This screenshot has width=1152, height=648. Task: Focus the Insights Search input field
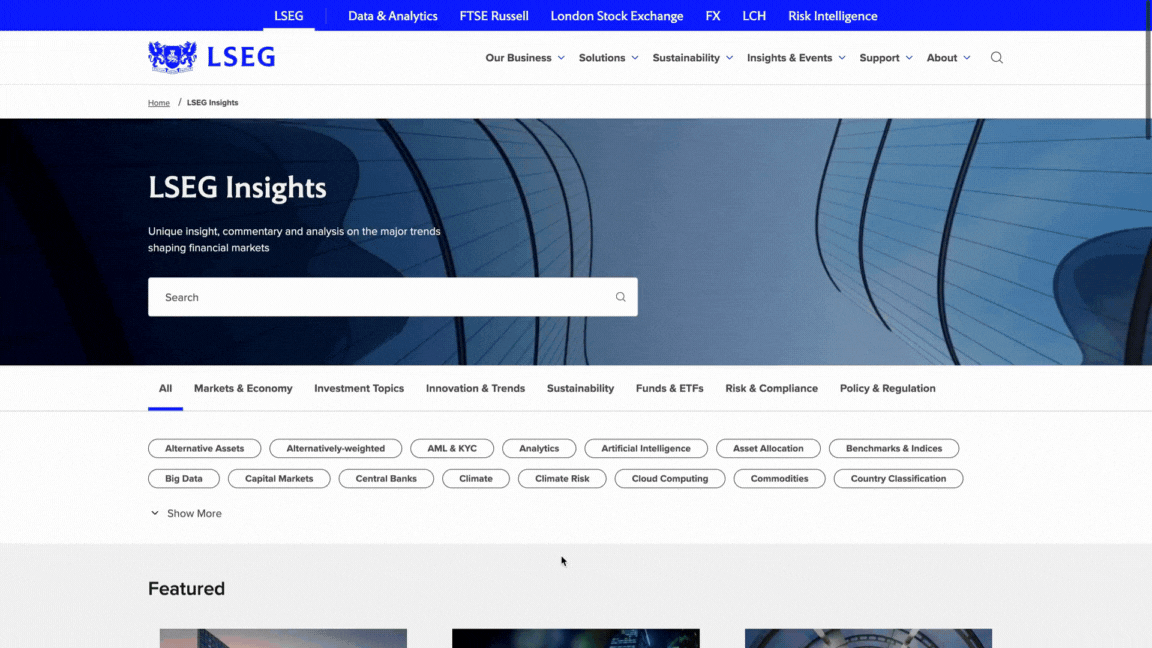[392, 297]
